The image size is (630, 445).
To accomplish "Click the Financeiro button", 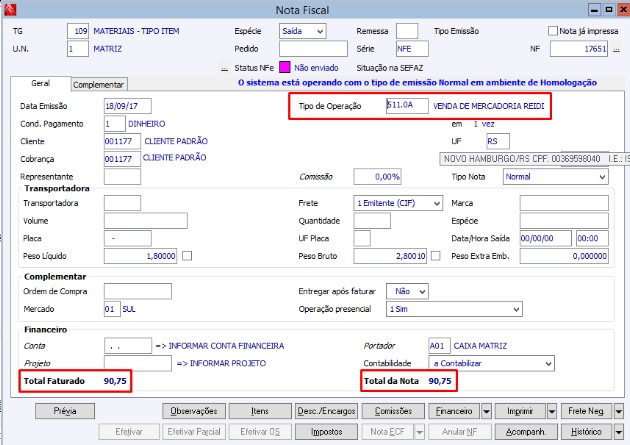I will coord(454,411).
